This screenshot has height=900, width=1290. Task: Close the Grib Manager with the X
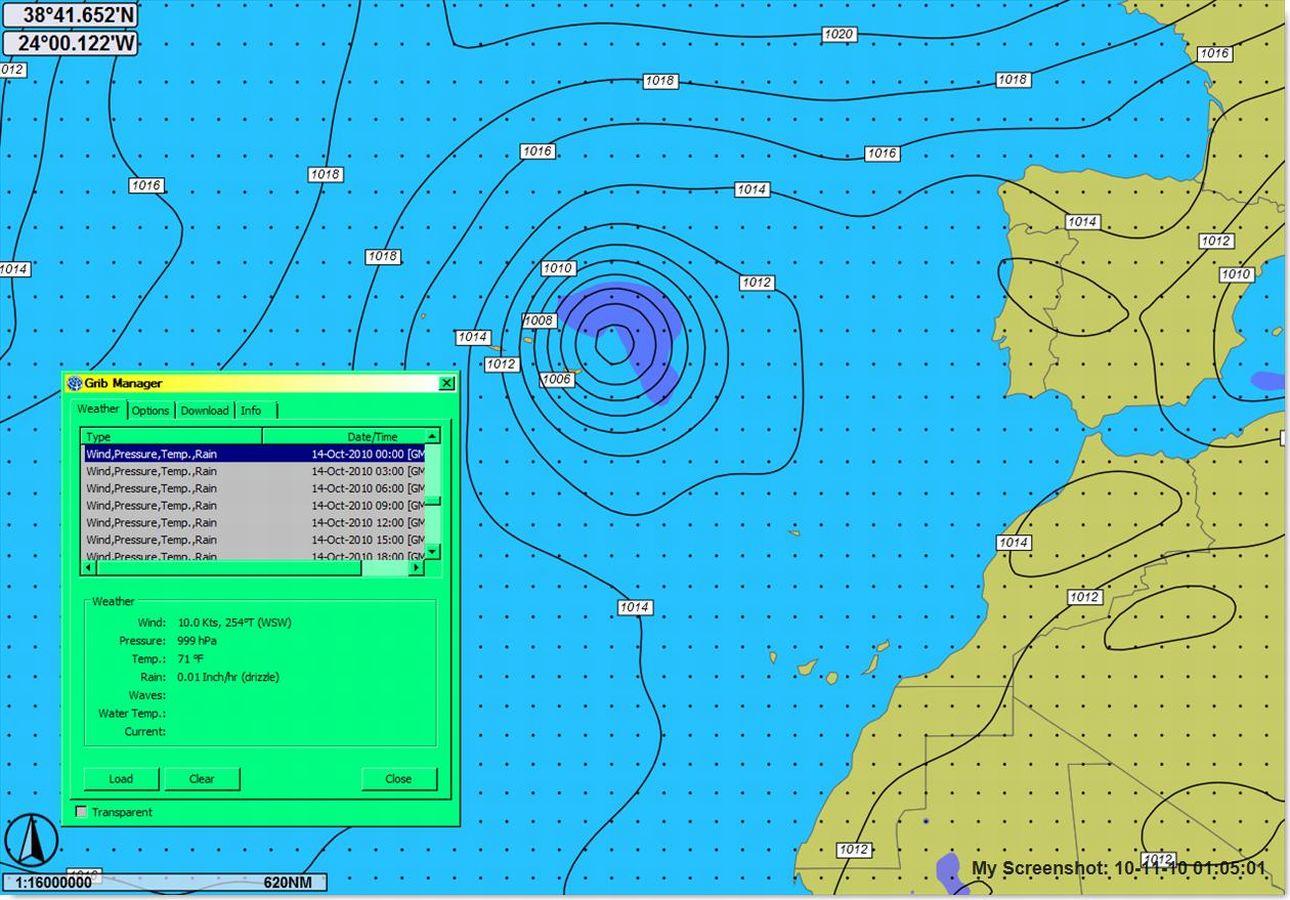pyautogui.click(x=446, y=383)
